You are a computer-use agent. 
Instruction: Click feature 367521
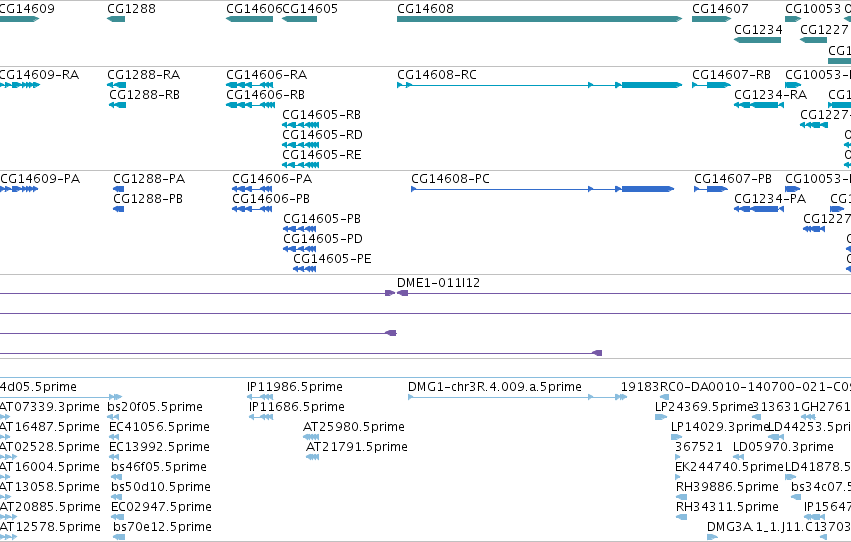[x=699, y=447]
